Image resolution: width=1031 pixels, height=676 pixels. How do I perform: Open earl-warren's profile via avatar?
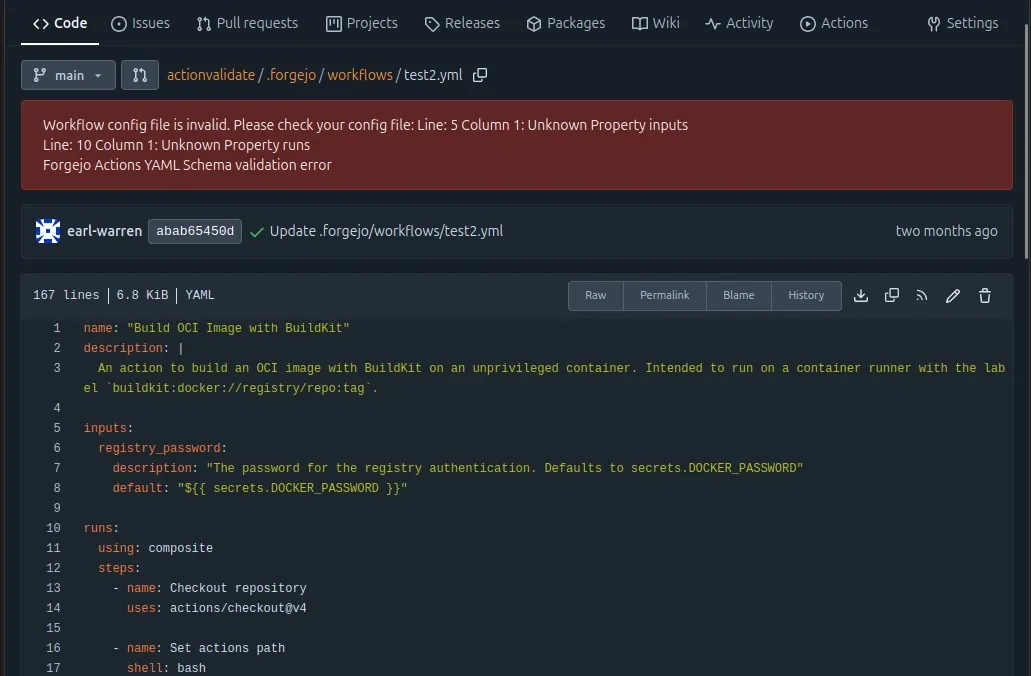[x=47, y=231]
